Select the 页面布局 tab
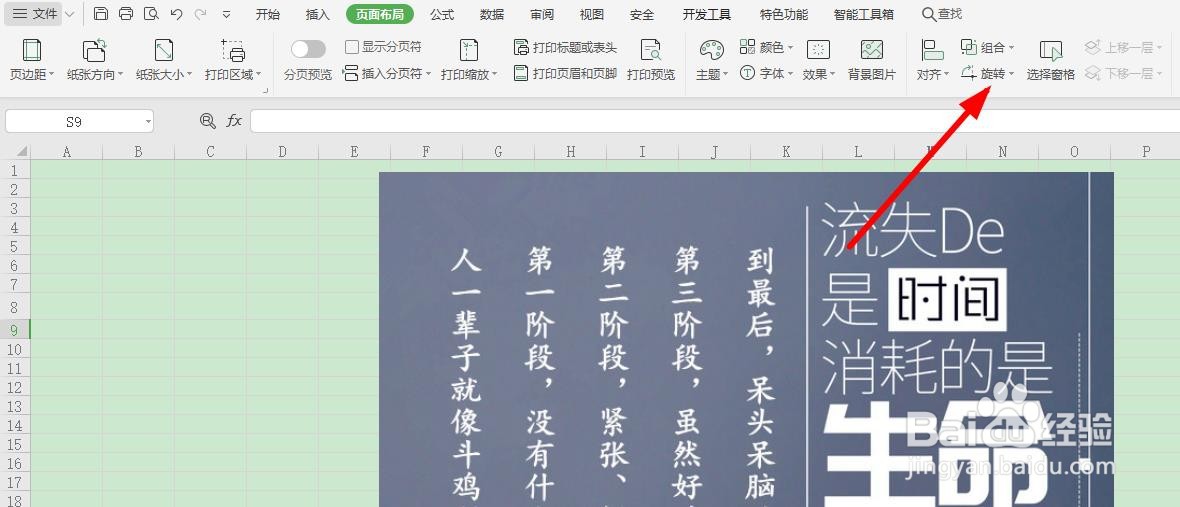Screen dimensions: 1180x507 (380, 14)
